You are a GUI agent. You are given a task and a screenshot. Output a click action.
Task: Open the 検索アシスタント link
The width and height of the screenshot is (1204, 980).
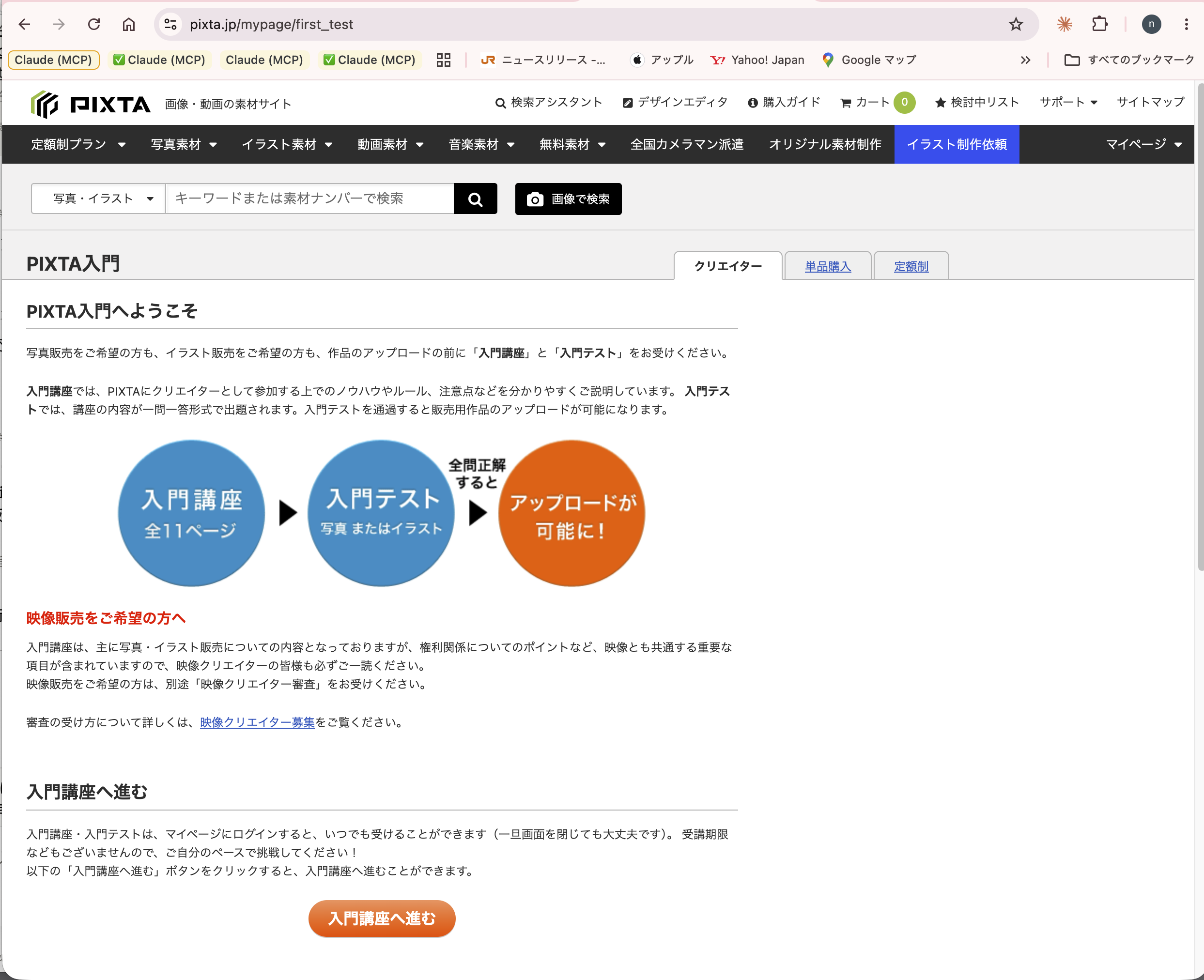click(548, 102)
